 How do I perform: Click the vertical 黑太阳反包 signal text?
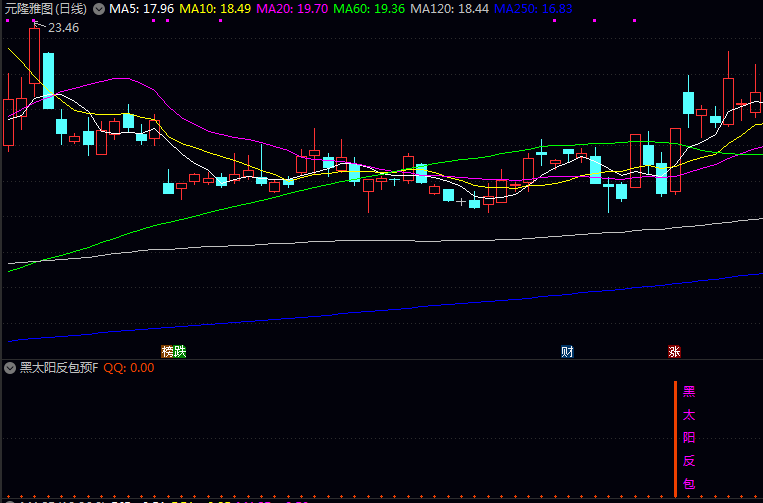(688, 438)
